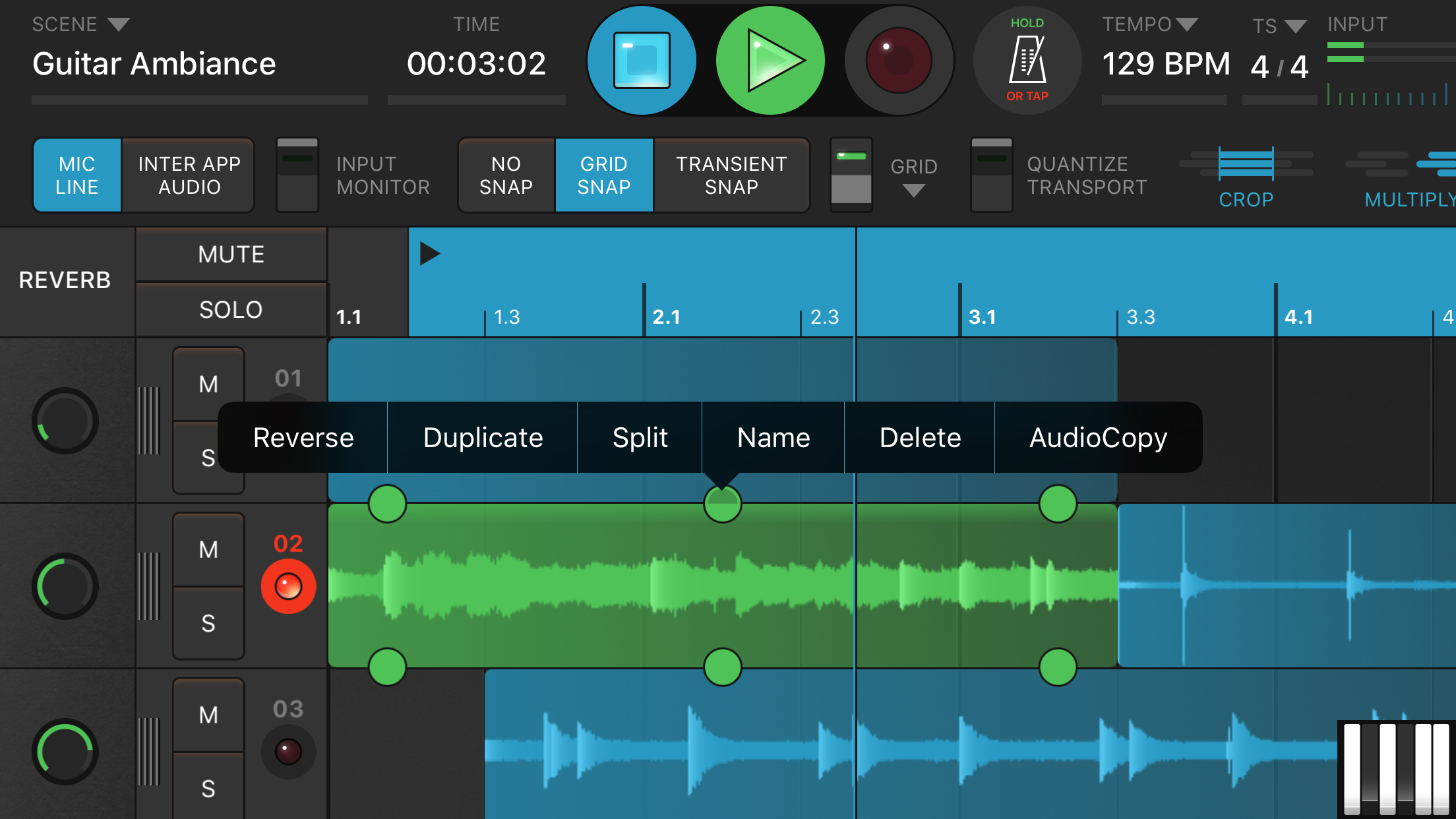Toggle the Input Monitor switch
This screenshot has width=1456, height=819.
coord(297,175)
